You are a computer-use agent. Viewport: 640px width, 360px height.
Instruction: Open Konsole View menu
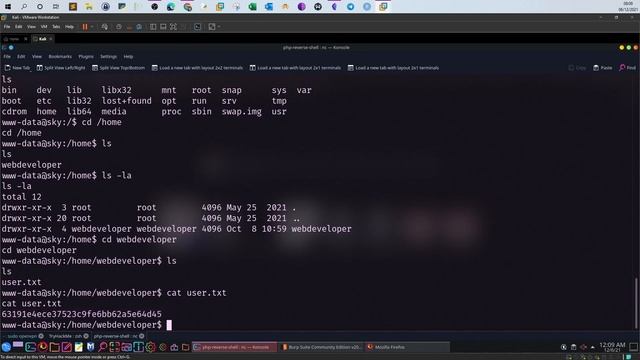tap(37, 56)
